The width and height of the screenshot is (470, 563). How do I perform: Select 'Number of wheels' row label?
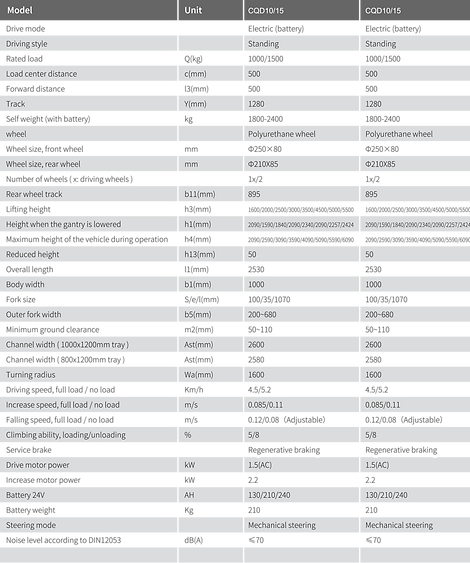[x=69, y=179]
